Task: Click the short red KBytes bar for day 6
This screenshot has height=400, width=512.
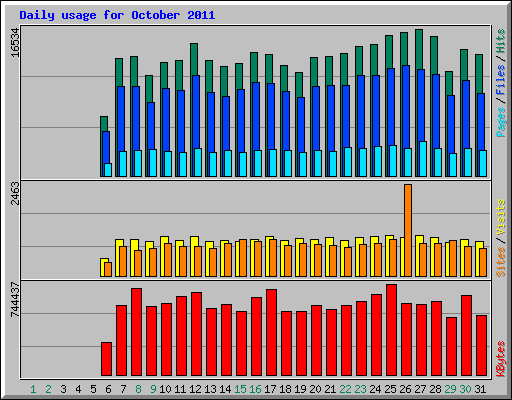Action: pos(106,359)
